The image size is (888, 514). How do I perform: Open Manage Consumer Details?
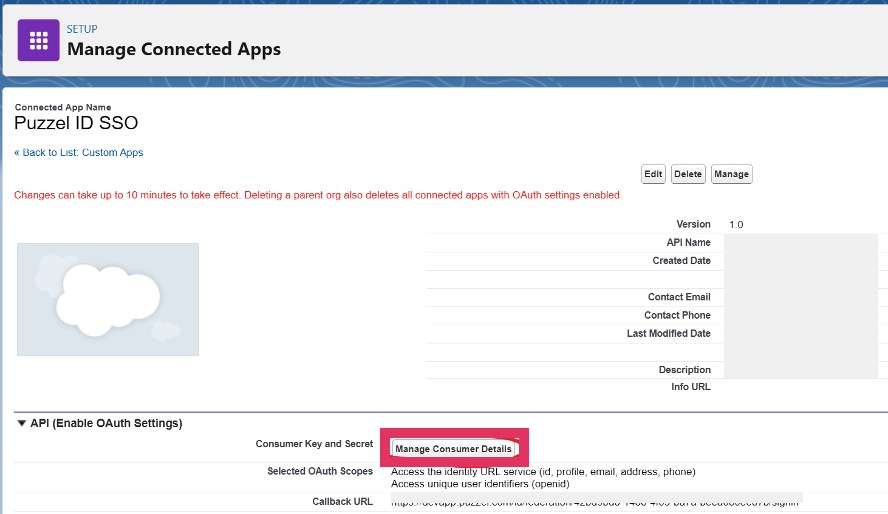(x=453, y=449)
